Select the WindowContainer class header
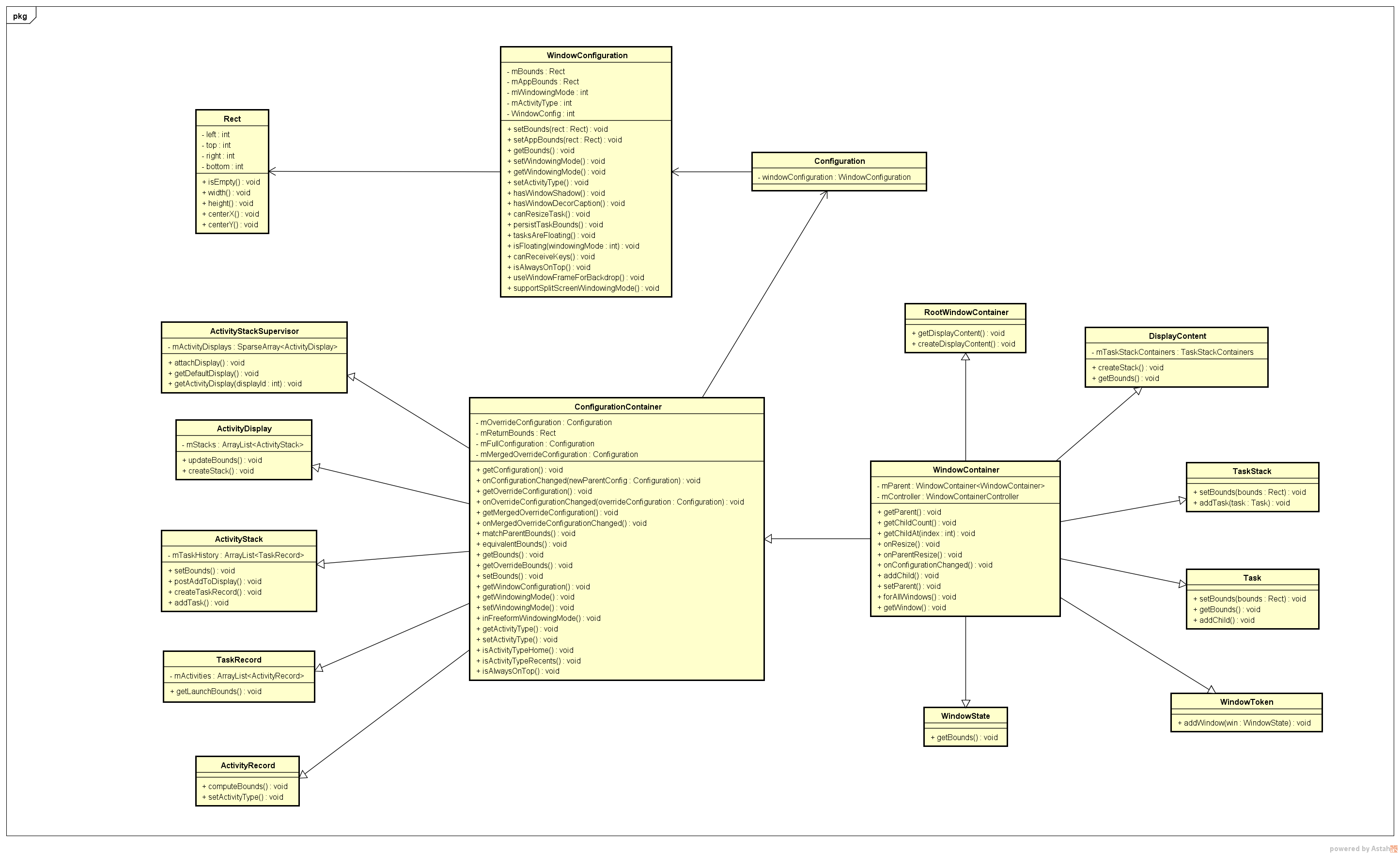Screen dimensions: 1400x855 pos(965,470)
